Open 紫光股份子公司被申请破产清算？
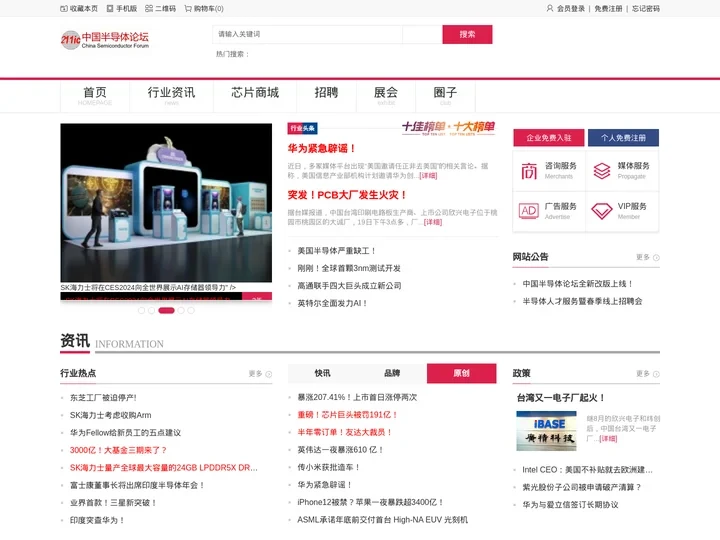Screen dimensions: 720x540 (x=582, y=488)
